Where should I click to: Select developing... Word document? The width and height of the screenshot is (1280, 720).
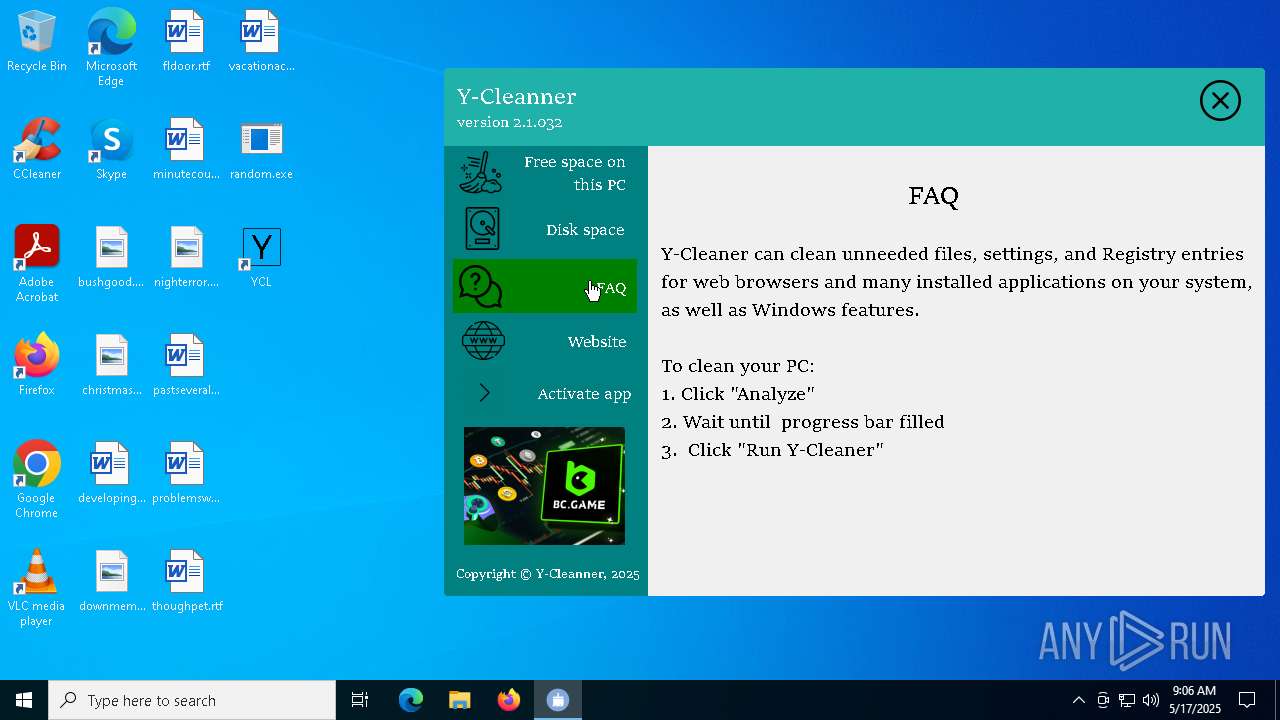(111, 474)
